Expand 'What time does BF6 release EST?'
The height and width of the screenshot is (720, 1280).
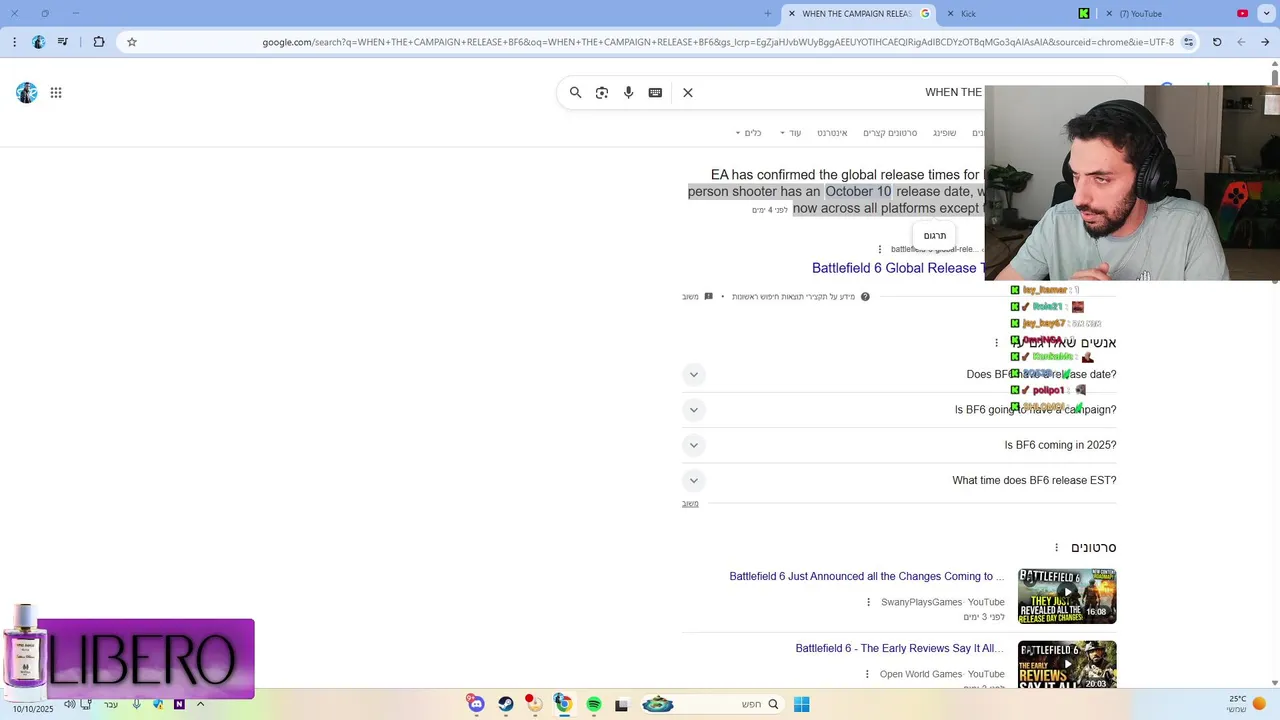pos(899,481)
